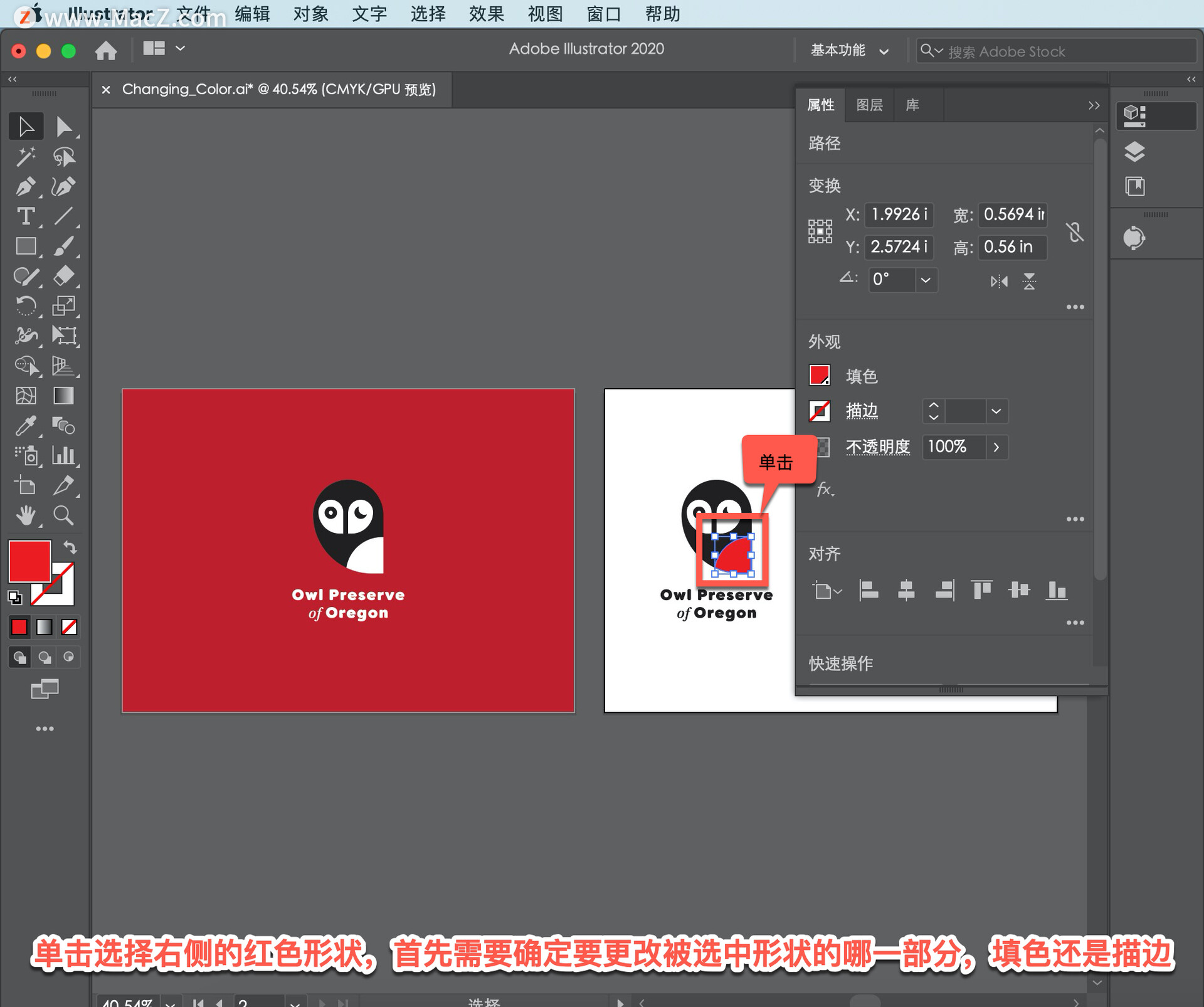The image size is (1204, 1007).
Task: Select the Pen tool
Action: (x=25, y=186)
